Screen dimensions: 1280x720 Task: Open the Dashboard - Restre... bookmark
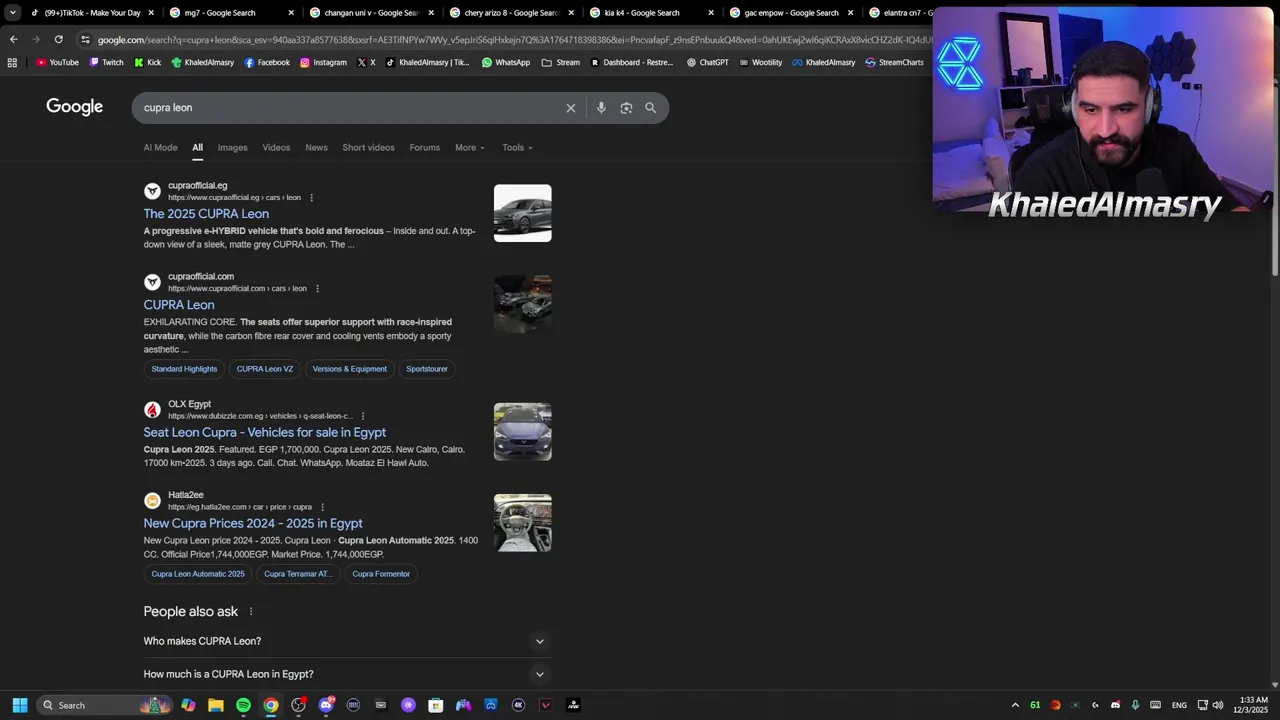(x=631, y=62)
